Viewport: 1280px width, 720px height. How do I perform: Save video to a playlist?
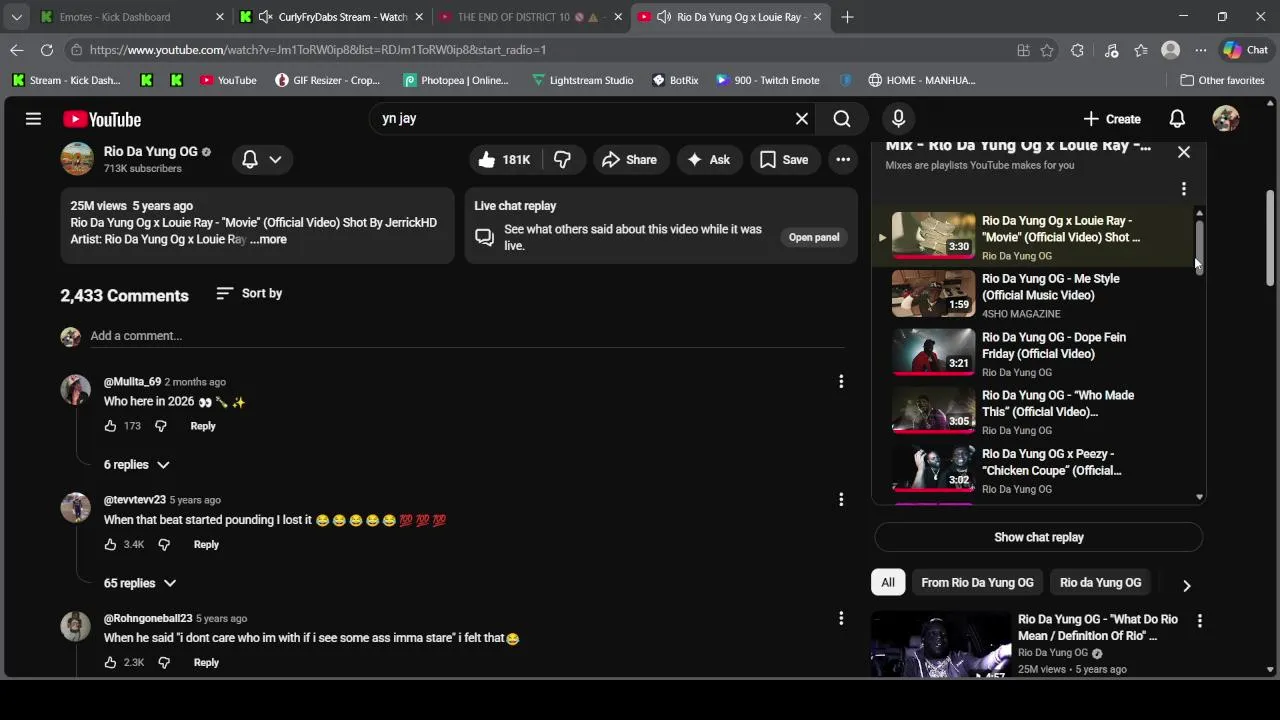pyautogui.click(x=784, y=160)
